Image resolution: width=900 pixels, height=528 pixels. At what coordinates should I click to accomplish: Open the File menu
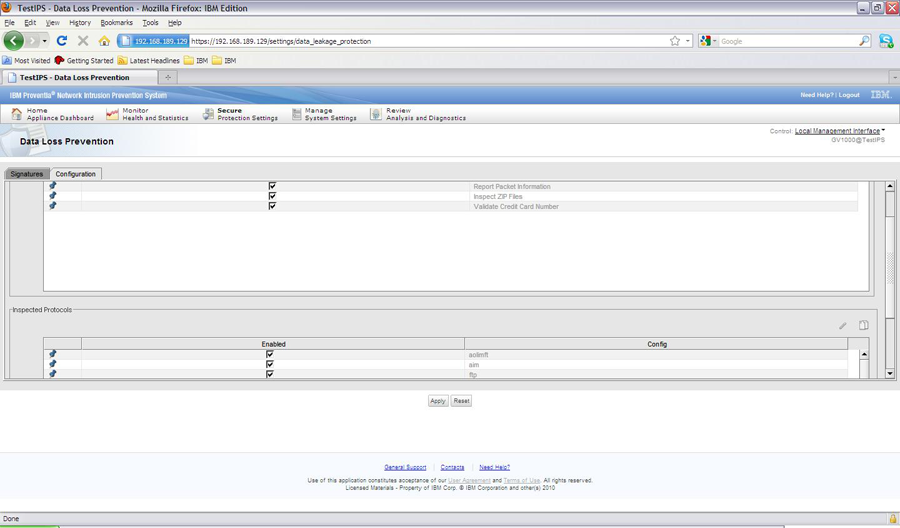click(9, 22)
